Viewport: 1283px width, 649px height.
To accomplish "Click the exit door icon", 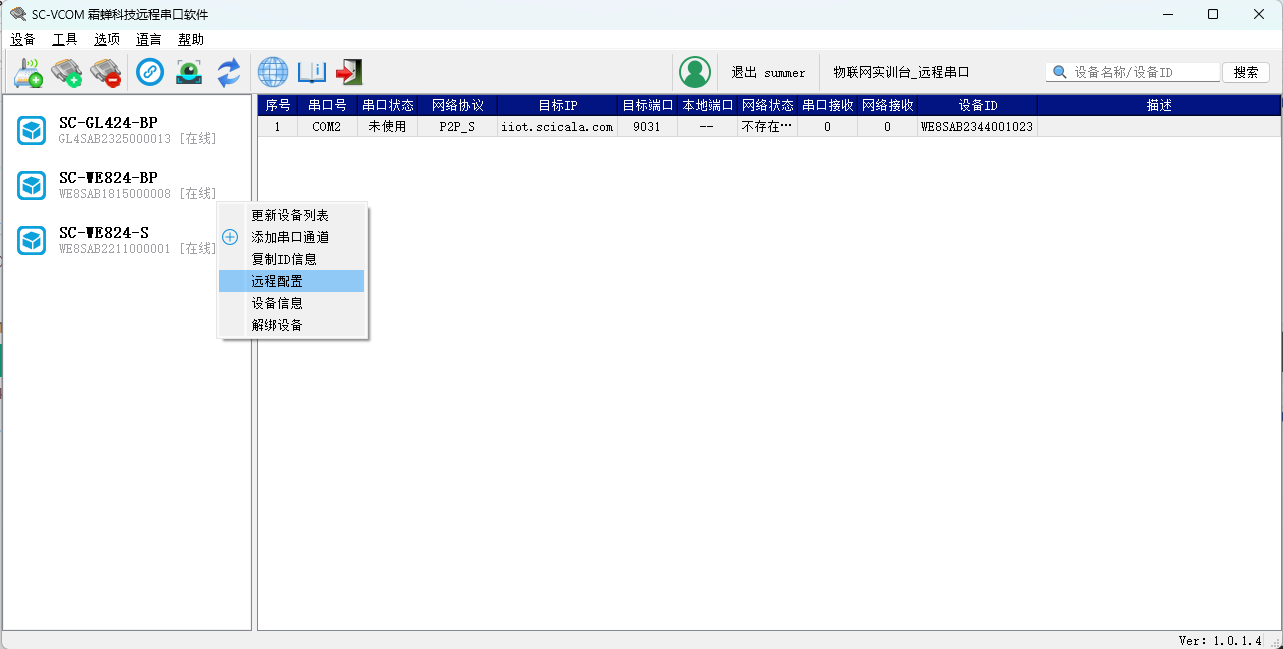I will 349,72.
